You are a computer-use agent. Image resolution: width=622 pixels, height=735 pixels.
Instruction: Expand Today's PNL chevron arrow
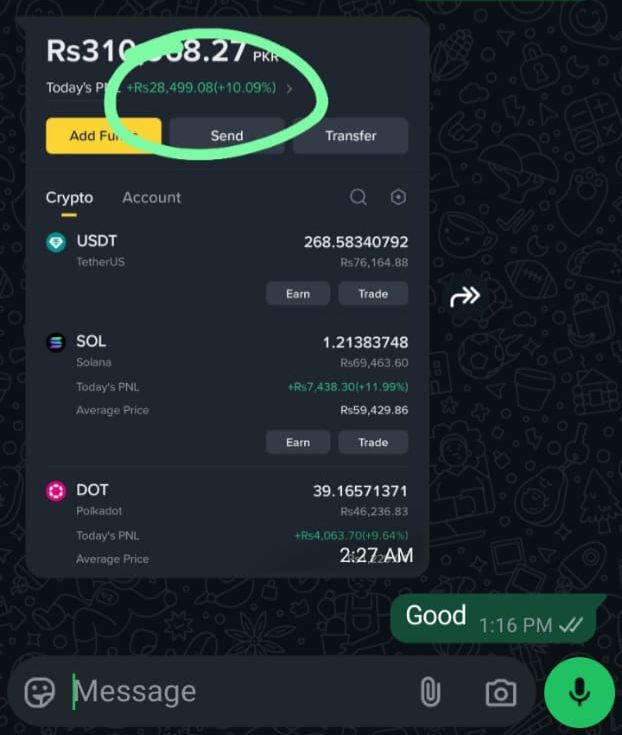tap(289, 89)
